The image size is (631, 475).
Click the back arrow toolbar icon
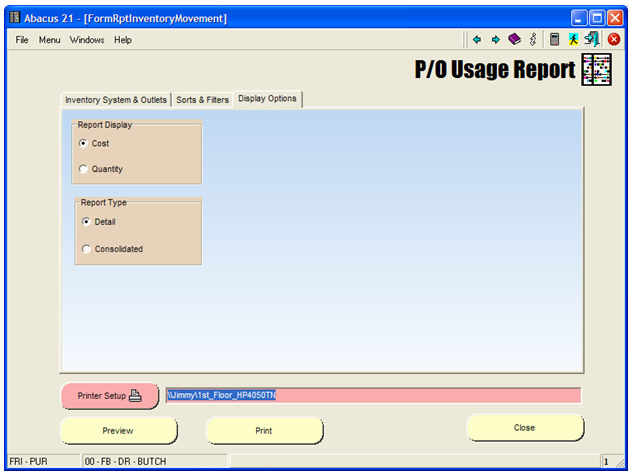pos(477,40)
